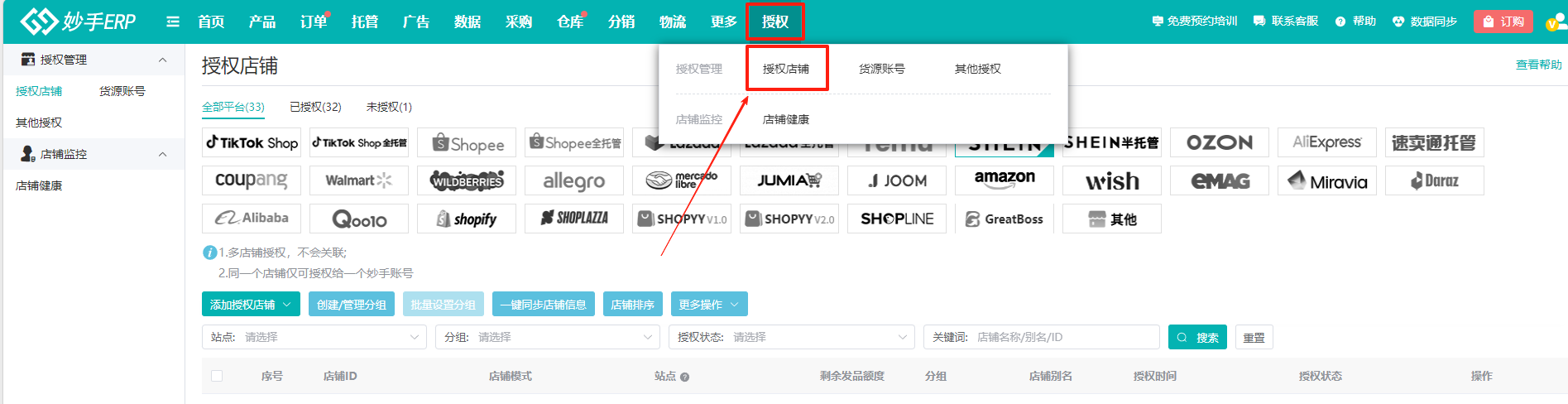Open 其他授权 in the left sidebar
Screen dimensions: 1568x404
[x=39, y=123]
